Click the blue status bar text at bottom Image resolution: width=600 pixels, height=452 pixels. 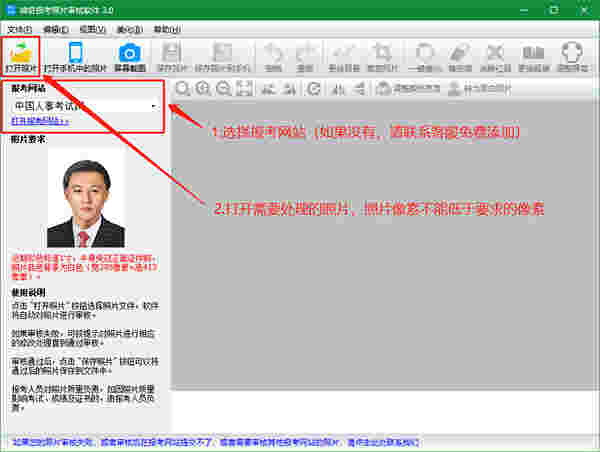216,442
